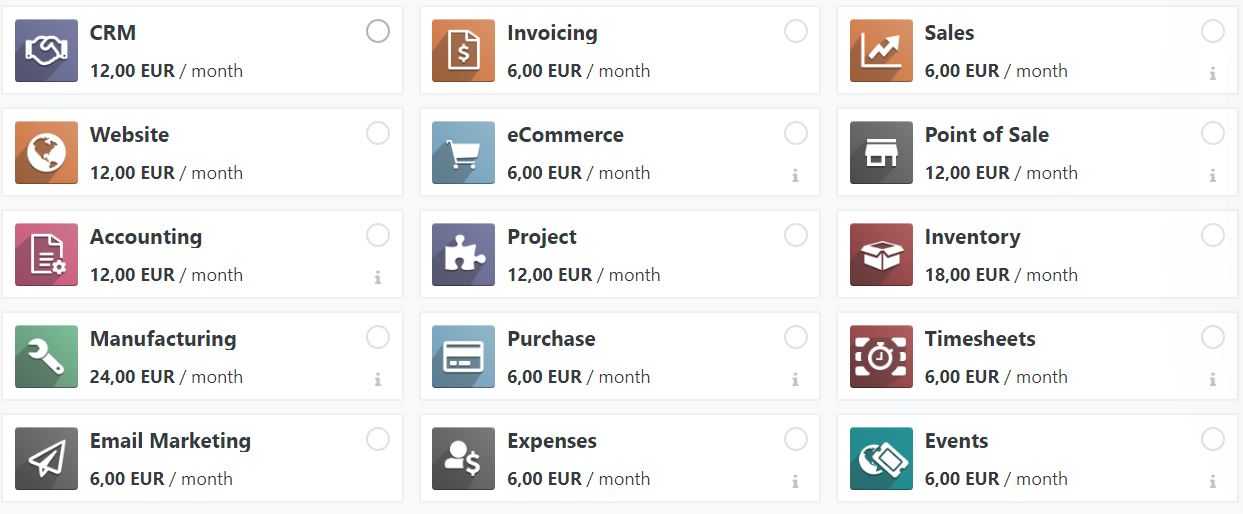
Task: Select the CRM app radio button
Action: click(x=378, y=31)
